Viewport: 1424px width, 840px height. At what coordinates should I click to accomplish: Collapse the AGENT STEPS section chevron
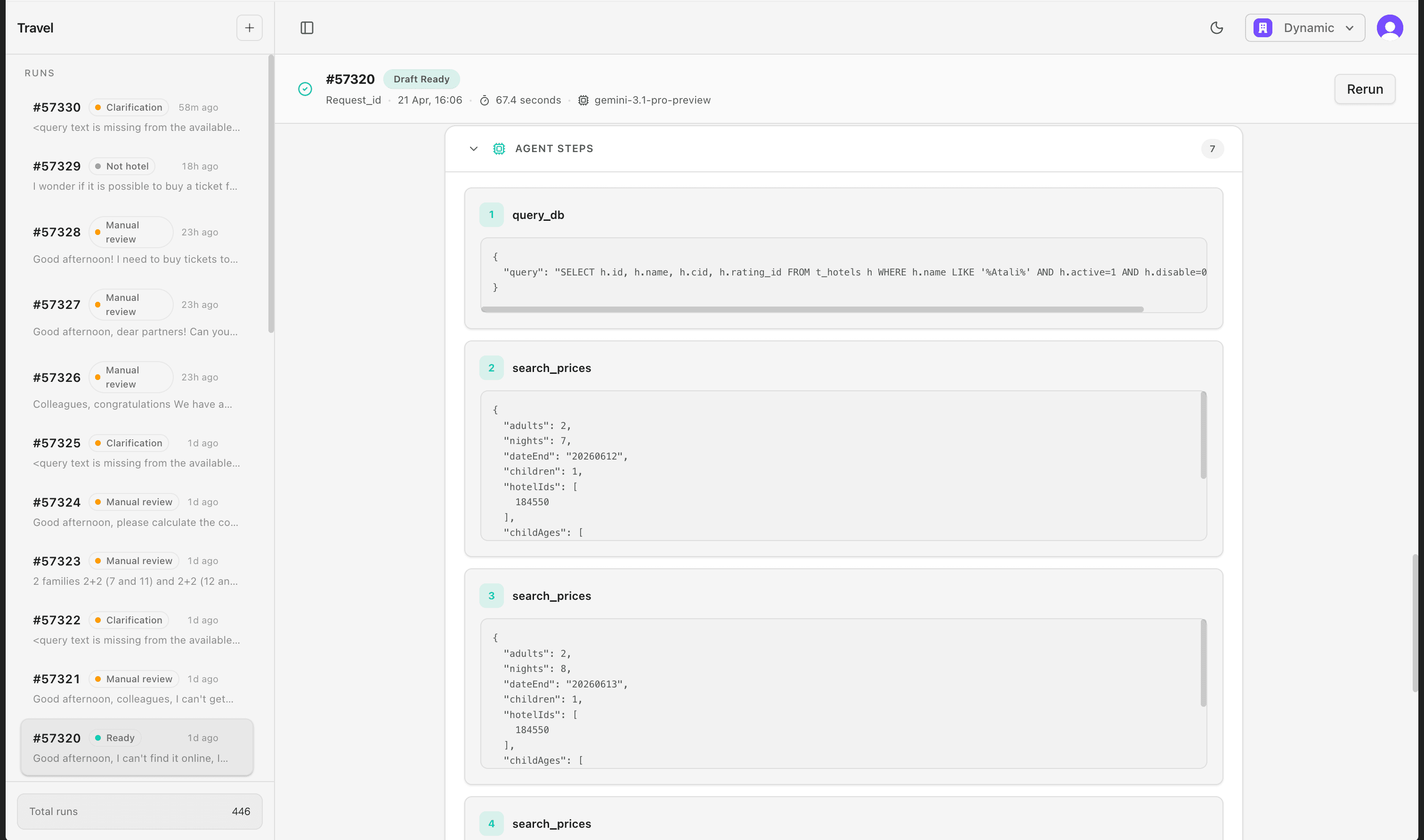(x=473, y=148)
